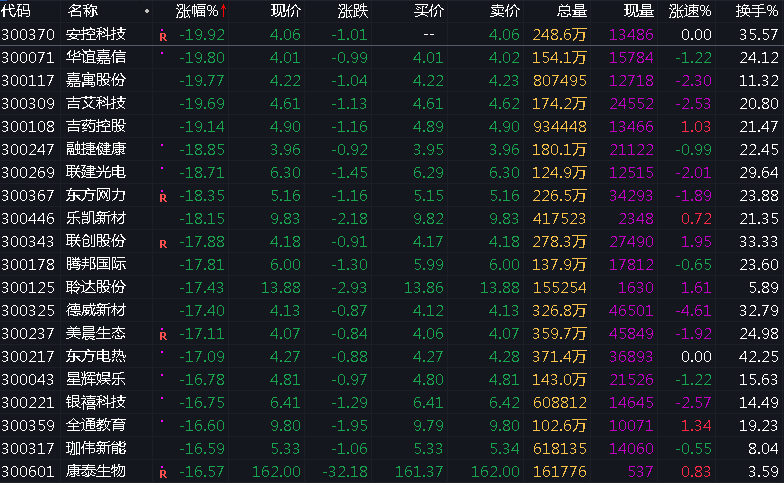Click the sort arrow beside 涨幅%
The width and height of the screenshot is (784, 483).
click(x=224, y=10)
